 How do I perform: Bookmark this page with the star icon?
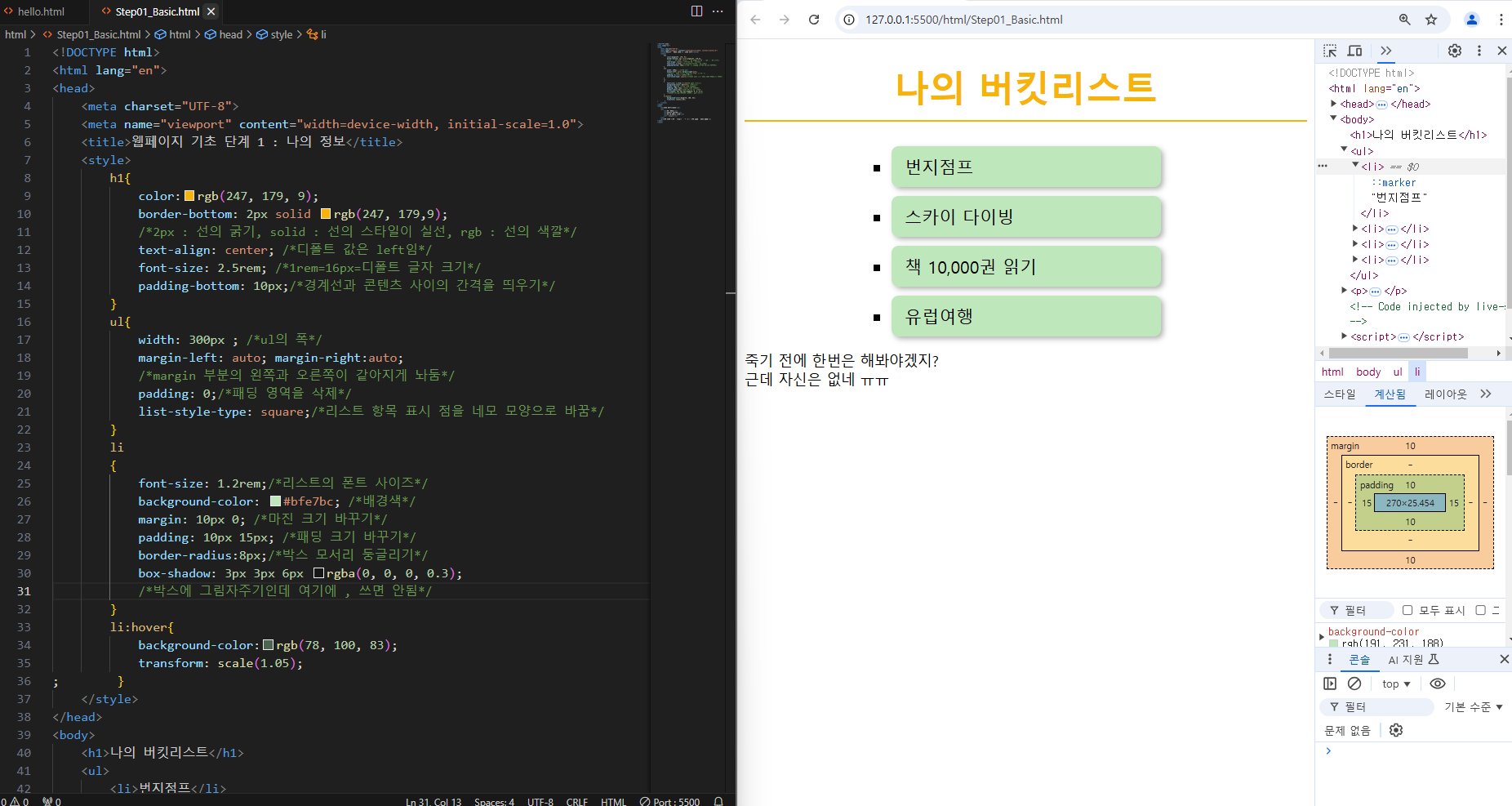coord(1431,20)
